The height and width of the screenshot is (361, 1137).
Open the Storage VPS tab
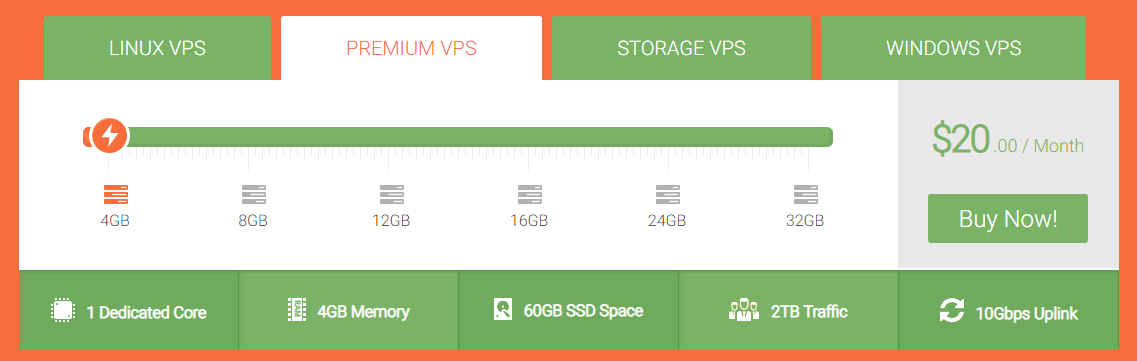tap(682, 48)
